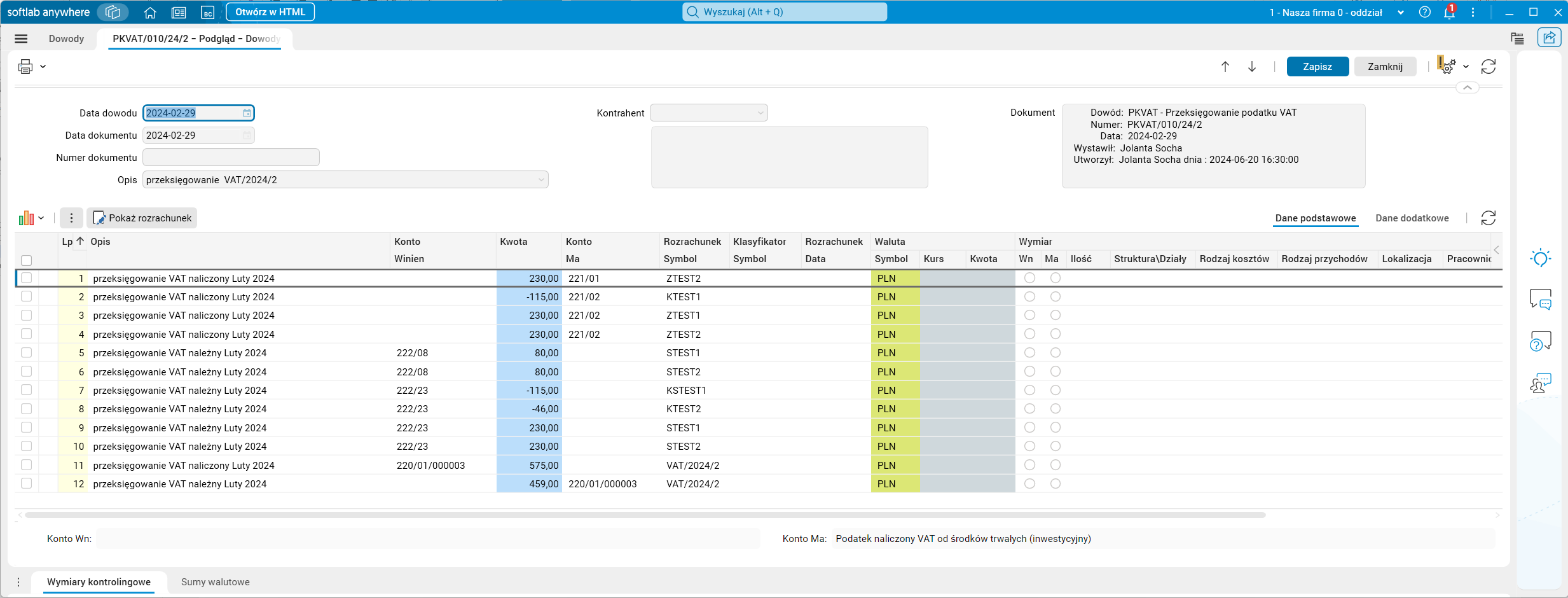
Task: Switch to the Sumy walutowe tab
Action: click(215, 582)
